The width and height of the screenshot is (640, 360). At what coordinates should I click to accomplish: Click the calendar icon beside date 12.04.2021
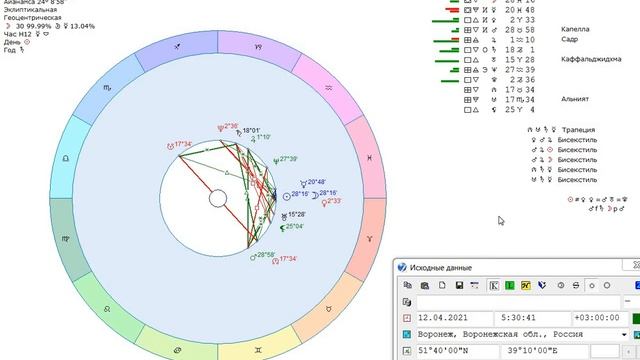[x=407, y=318]
